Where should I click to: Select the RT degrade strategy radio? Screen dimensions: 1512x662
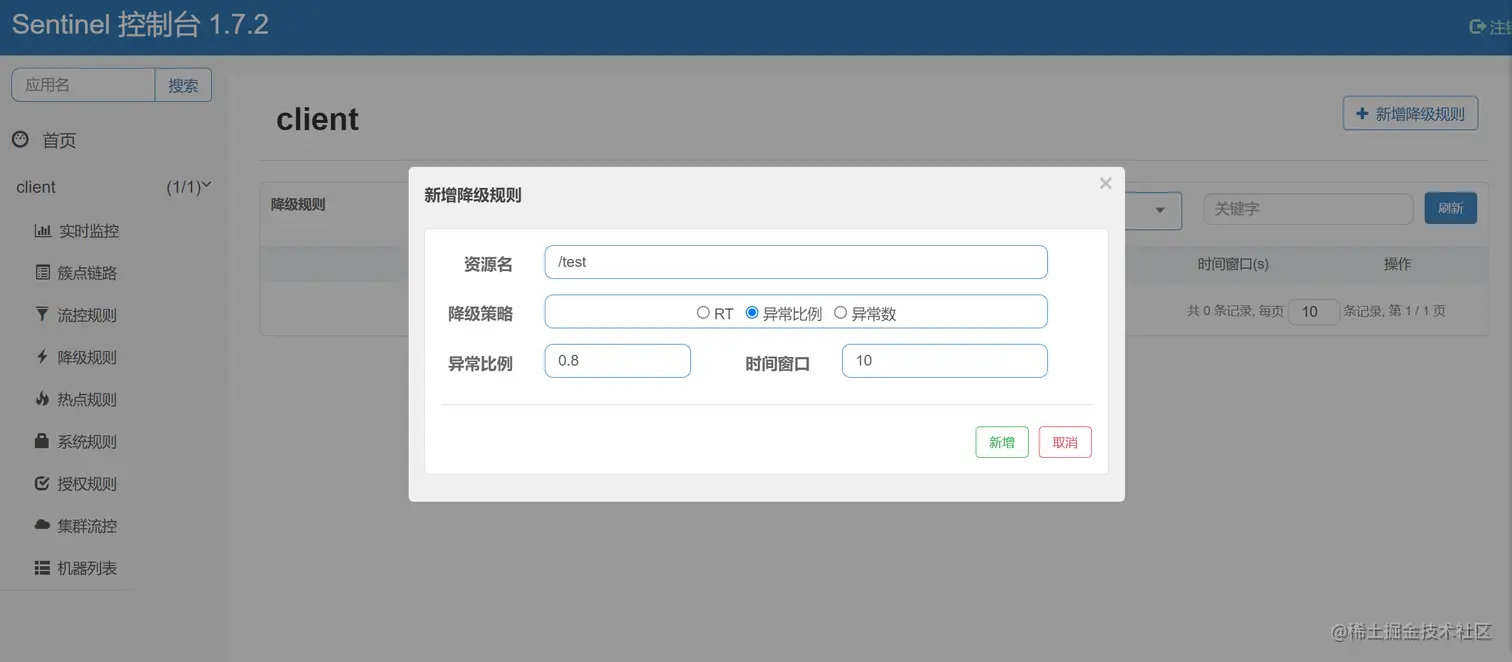(703, 313)
